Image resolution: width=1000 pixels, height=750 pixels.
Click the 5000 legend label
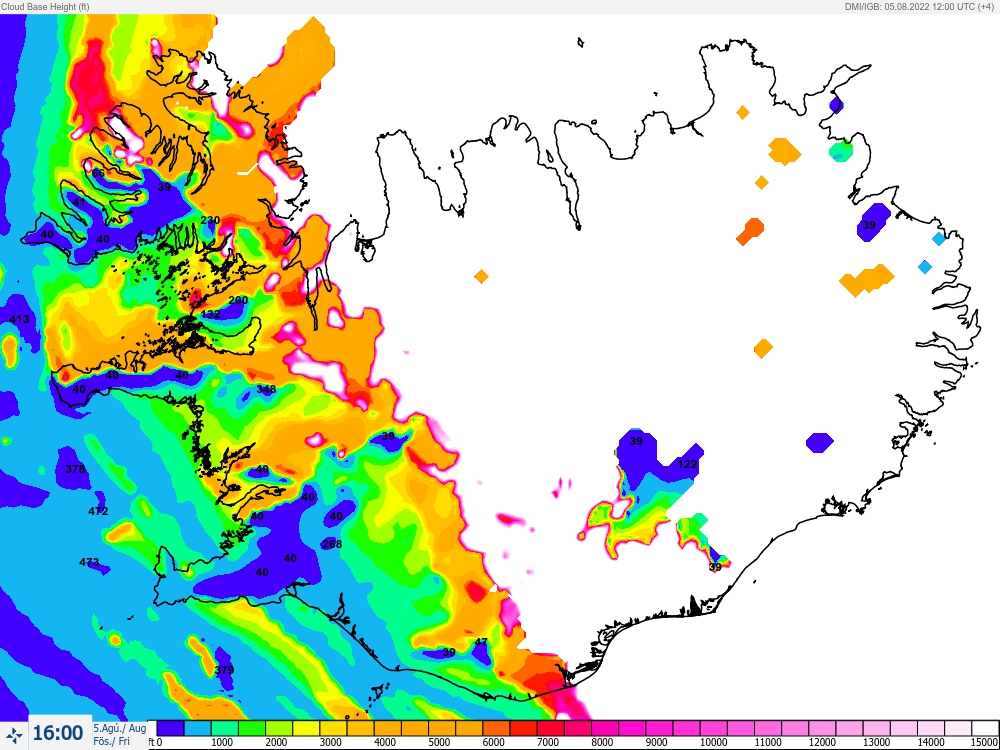(x=439, y=742)
